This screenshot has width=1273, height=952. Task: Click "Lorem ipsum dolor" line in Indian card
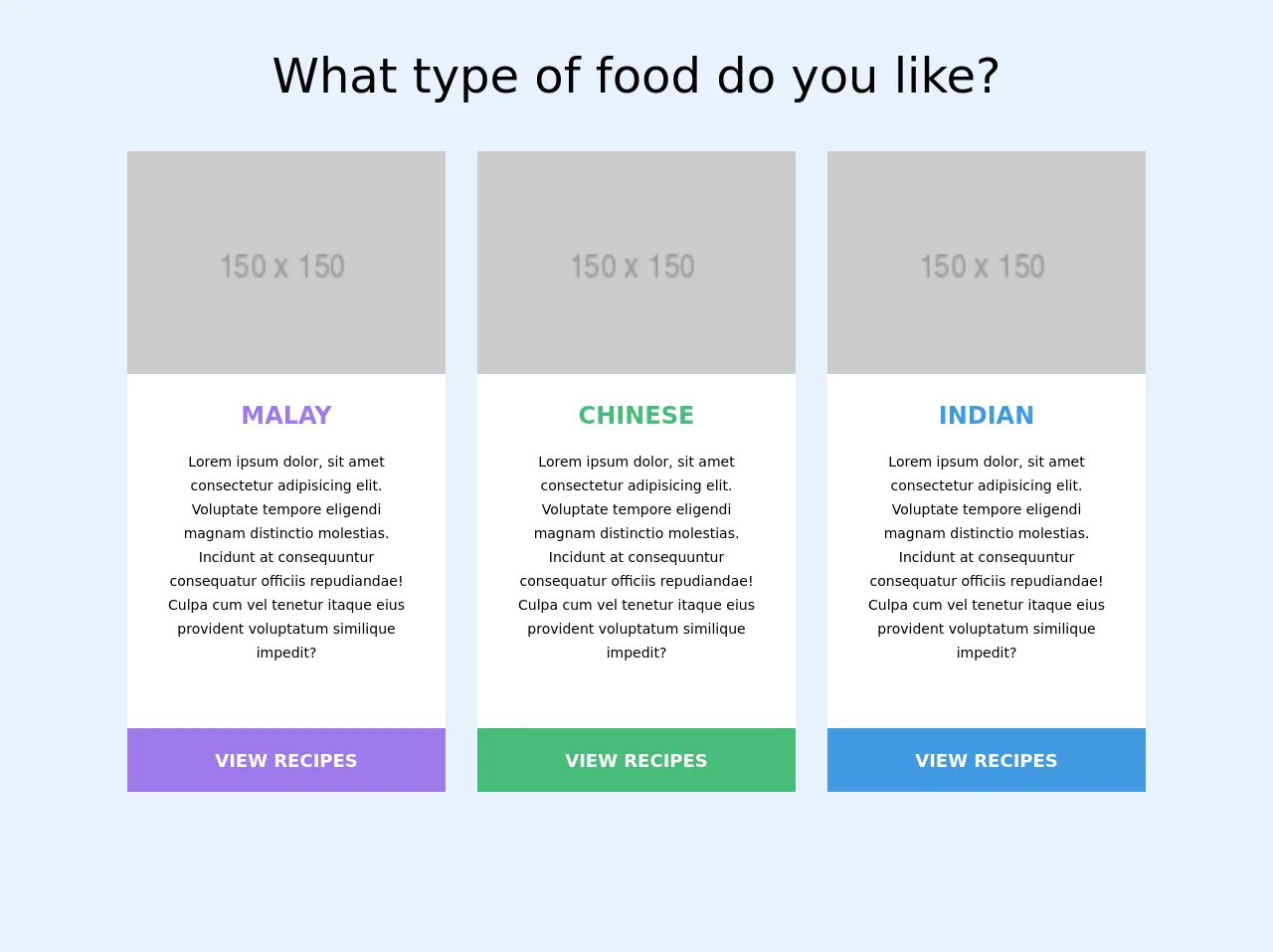[x=987, y=462]
